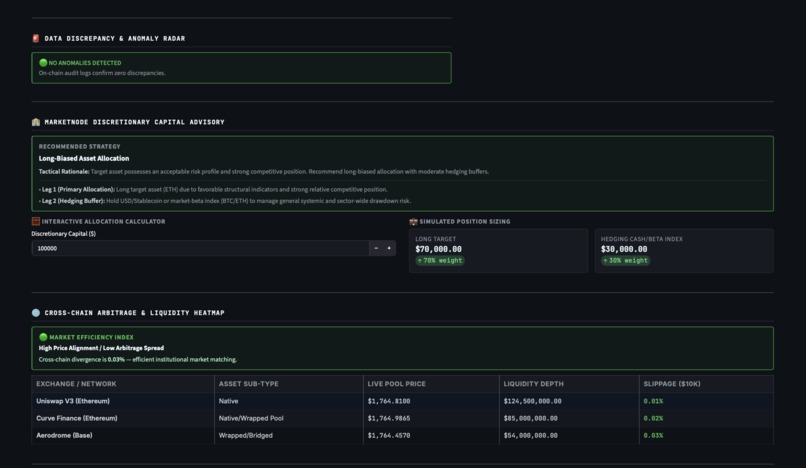Click the building icon beside Marketnode Discretionary Capital Advisory
Screen dimensions: 806x468
(x=35, y=122)
